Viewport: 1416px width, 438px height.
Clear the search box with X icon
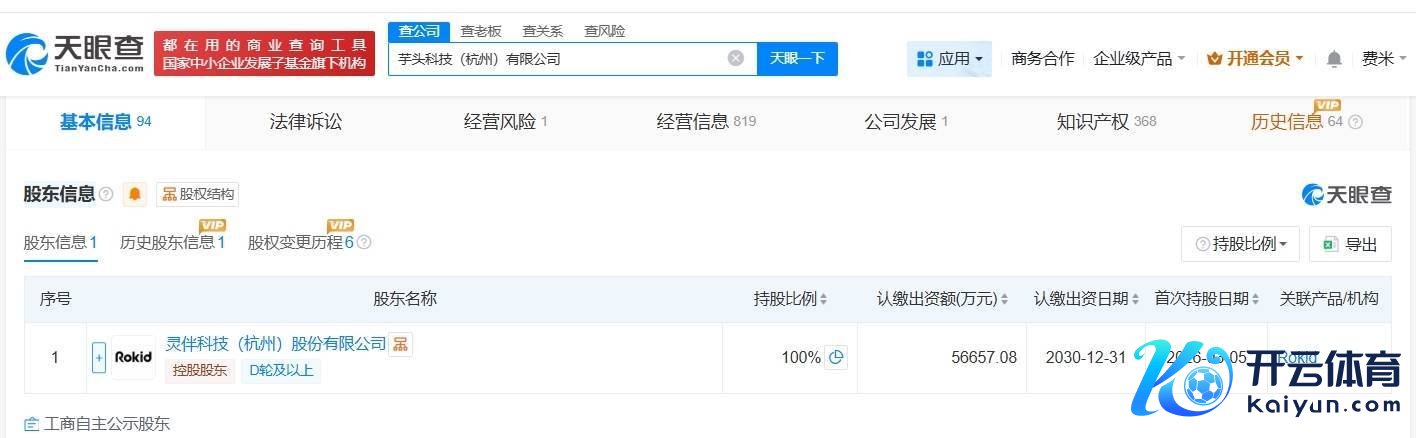[736, 58]
